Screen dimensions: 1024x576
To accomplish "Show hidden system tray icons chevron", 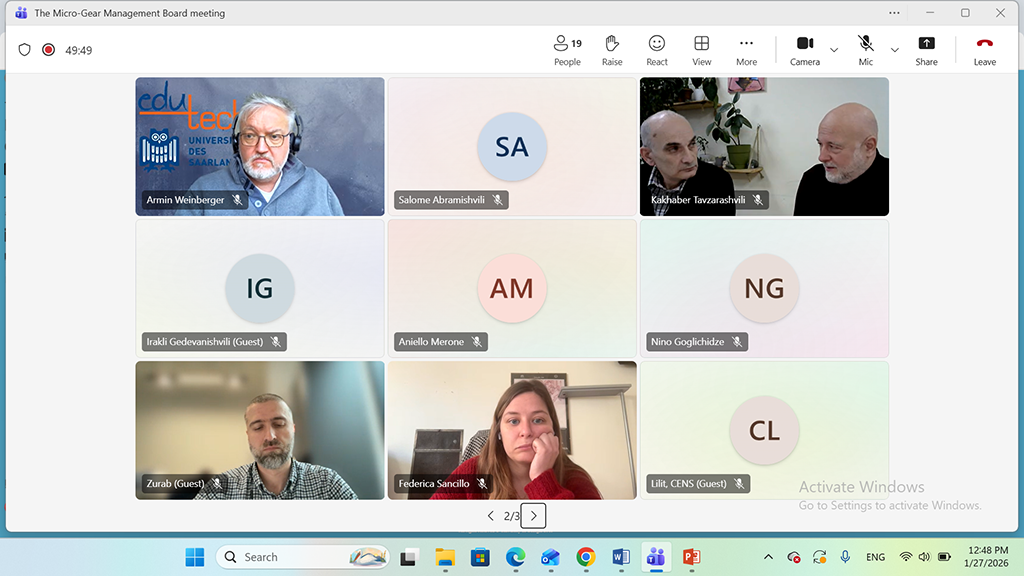I will [768, 557].
